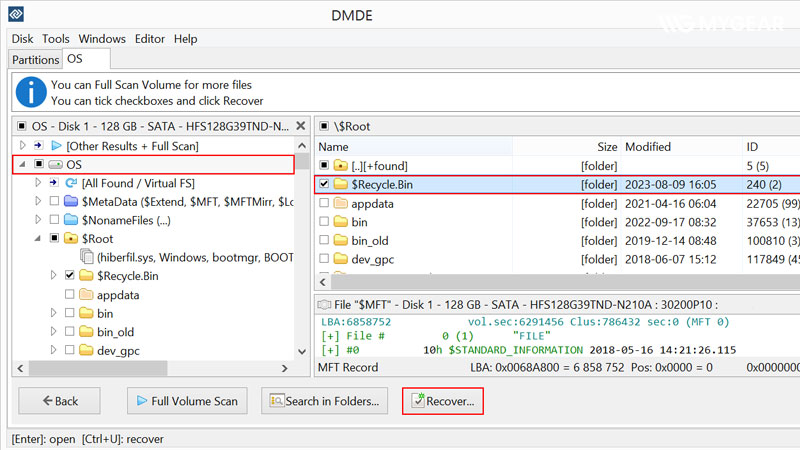Image resolution: width=800 pixels, height=450 pixels.
Task: Open Search in Folders dialog
Action: [x=324, y=401]
